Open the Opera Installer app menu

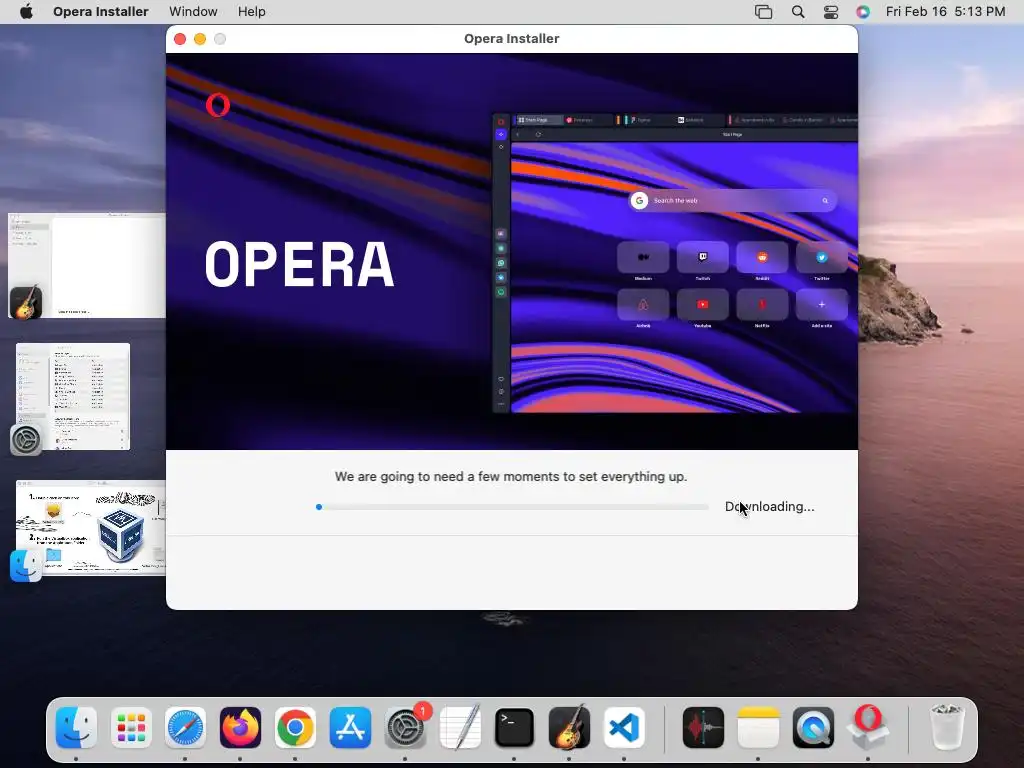[101, 11]
